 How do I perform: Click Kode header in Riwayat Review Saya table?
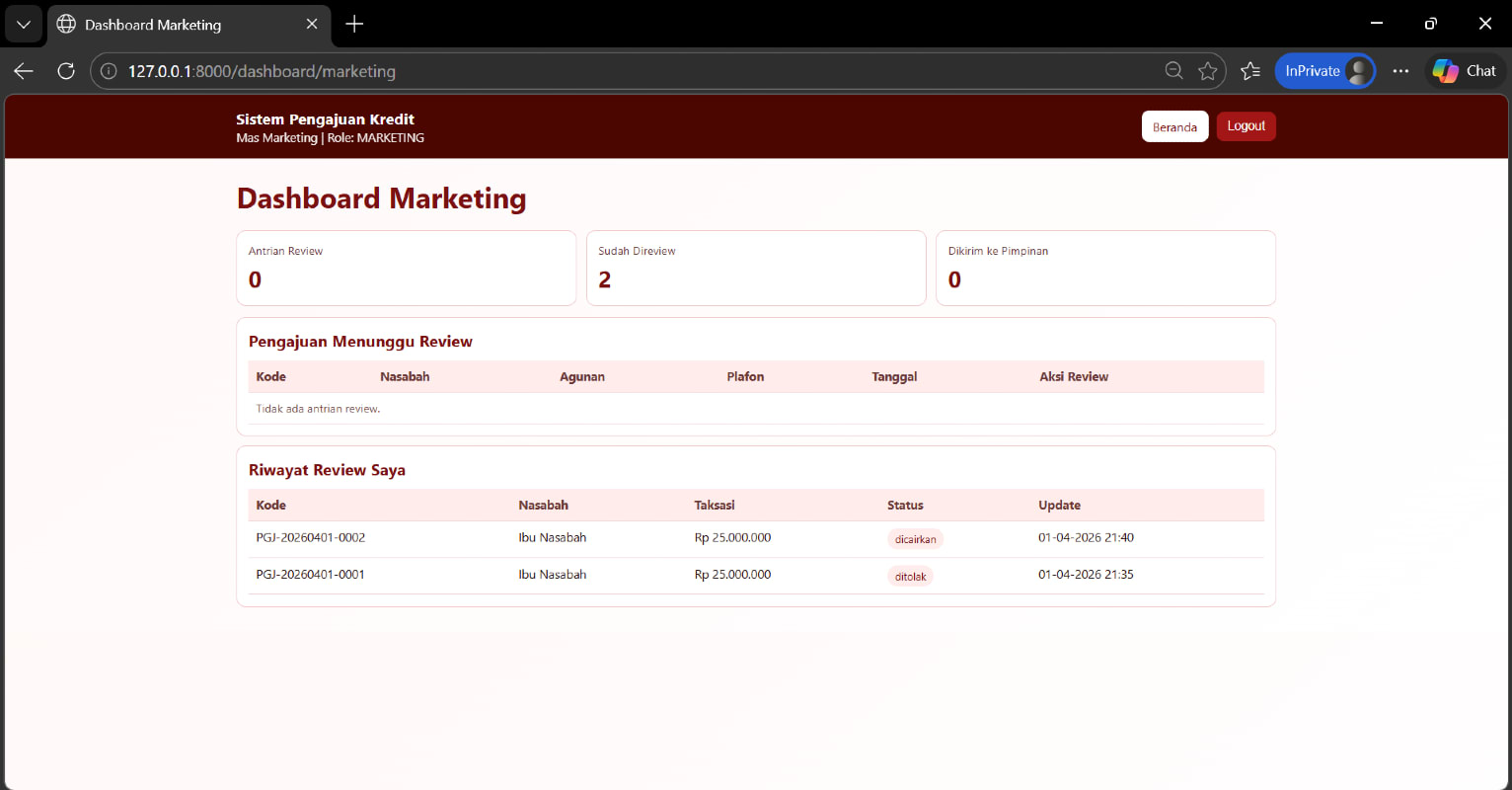[270, 505]
